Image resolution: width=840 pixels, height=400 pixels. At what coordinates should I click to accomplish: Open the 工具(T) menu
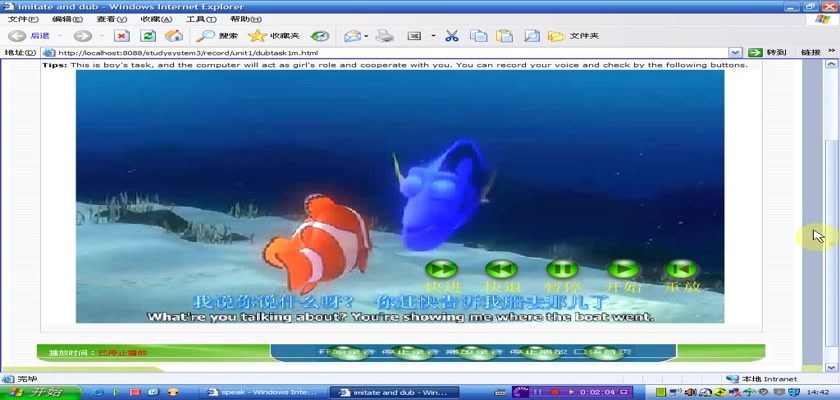(201, 19)
